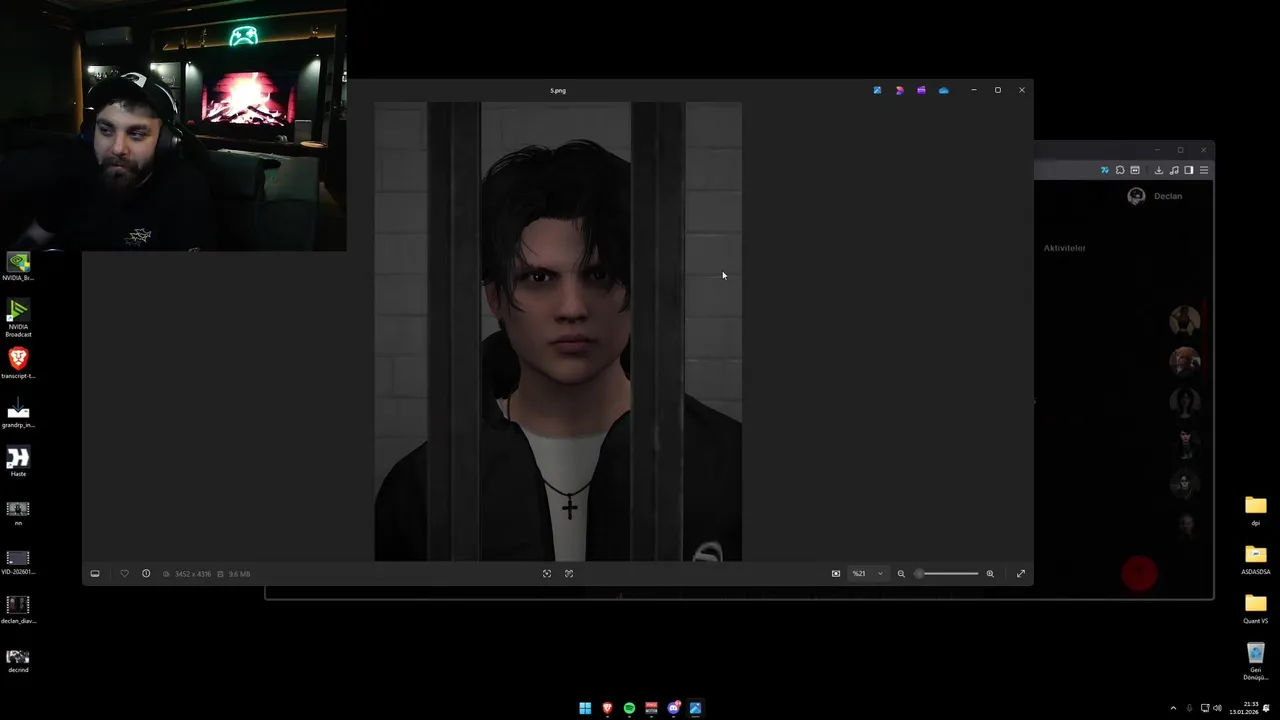This screenshot has height=720, width=1280.
Task: Open the ASDASDSA folder on desktop
Action: click(x=1256, y=559)
